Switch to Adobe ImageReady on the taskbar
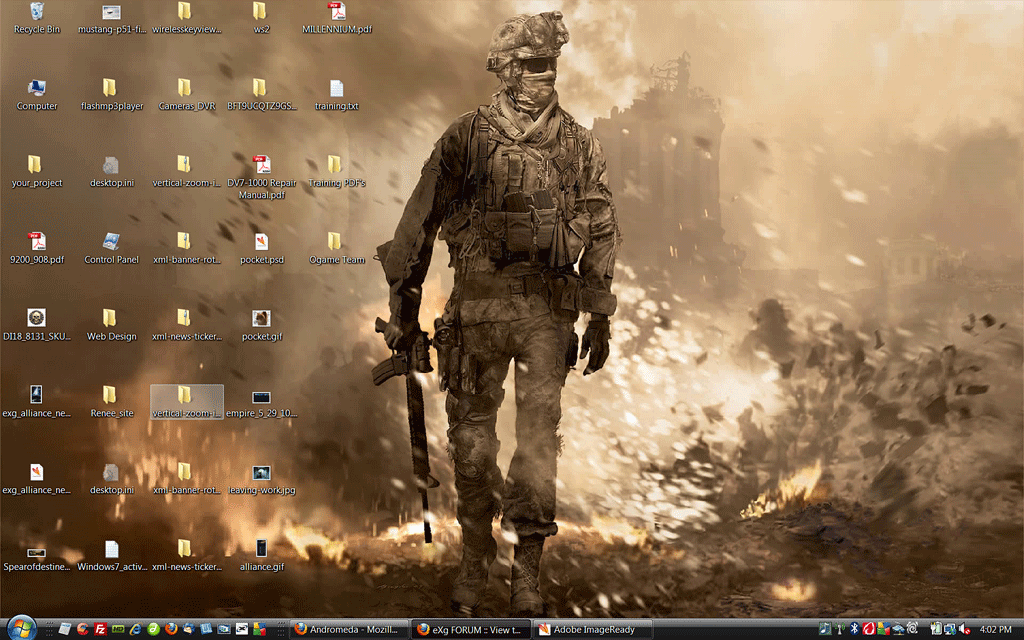Screen dimensions: 1024x640 click(x=593, y=630)
